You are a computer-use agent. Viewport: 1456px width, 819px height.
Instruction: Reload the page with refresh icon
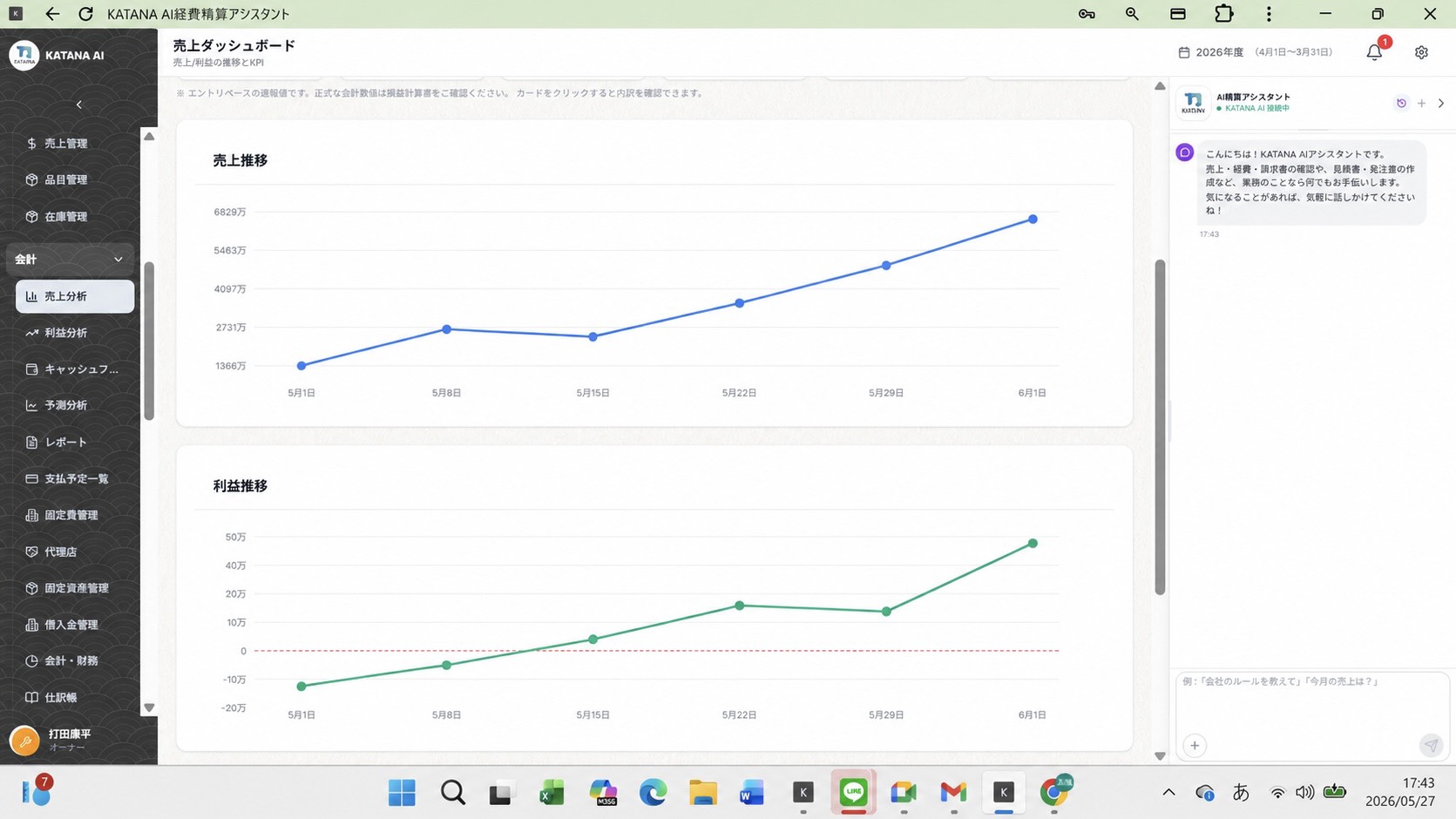click(85, 14)
